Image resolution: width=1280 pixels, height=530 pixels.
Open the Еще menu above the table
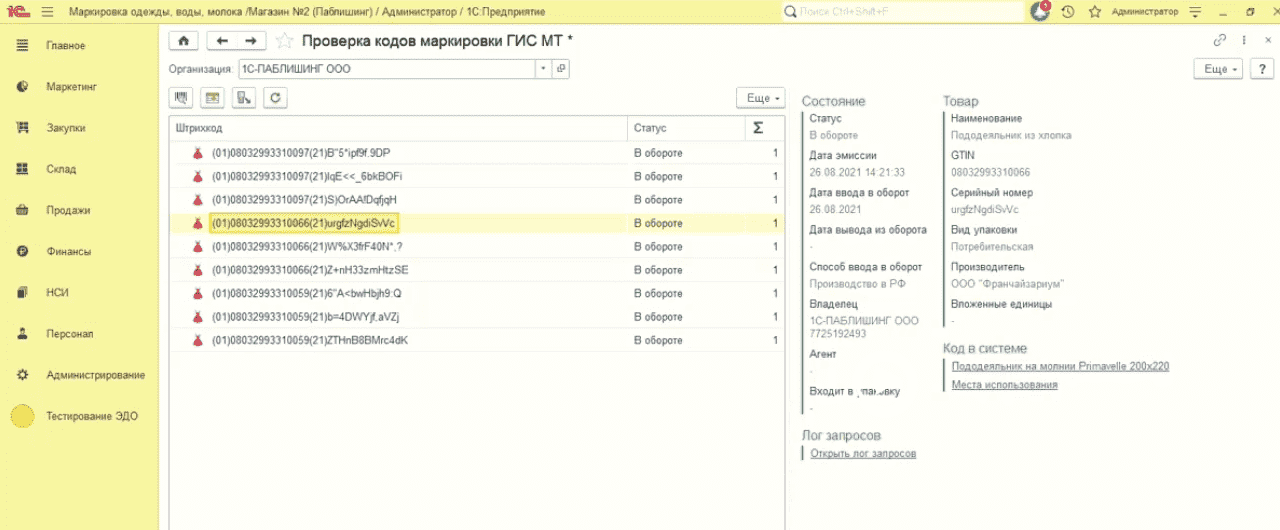click(x=761, y=98)
